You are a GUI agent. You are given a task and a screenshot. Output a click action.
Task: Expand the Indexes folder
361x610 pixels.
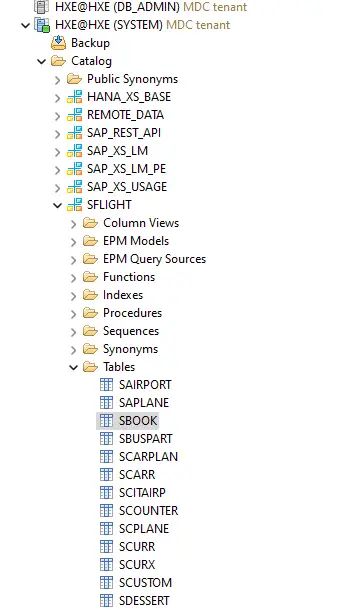click(x=74, y=296)
